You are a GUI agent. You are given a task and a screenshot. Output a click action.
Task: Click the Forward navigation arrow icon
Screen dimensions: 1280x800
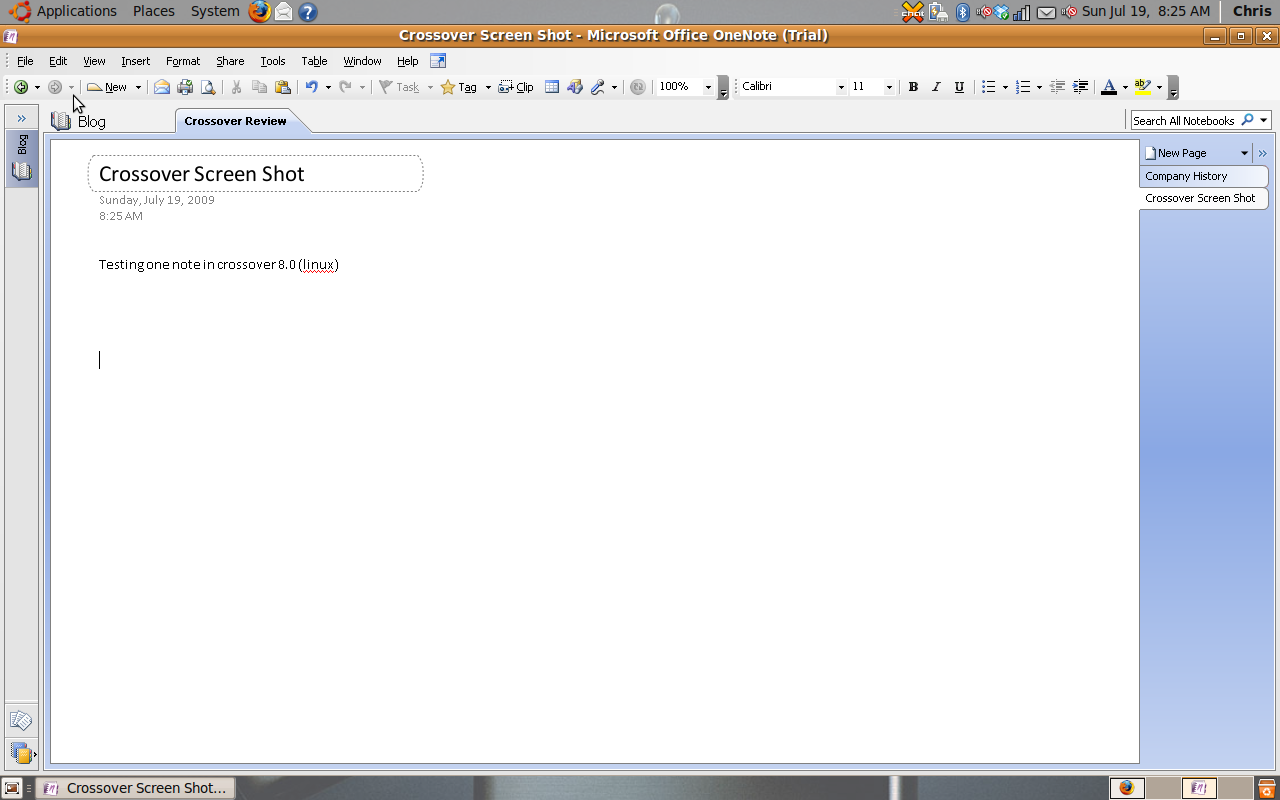[x=55, y=87]
